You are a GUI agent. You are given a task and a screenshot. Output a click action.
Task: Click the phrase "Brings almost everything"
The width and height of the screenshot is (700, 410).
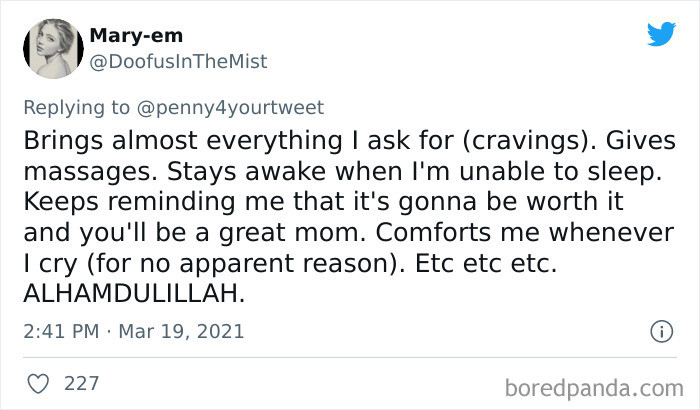[x=183, y=141]
